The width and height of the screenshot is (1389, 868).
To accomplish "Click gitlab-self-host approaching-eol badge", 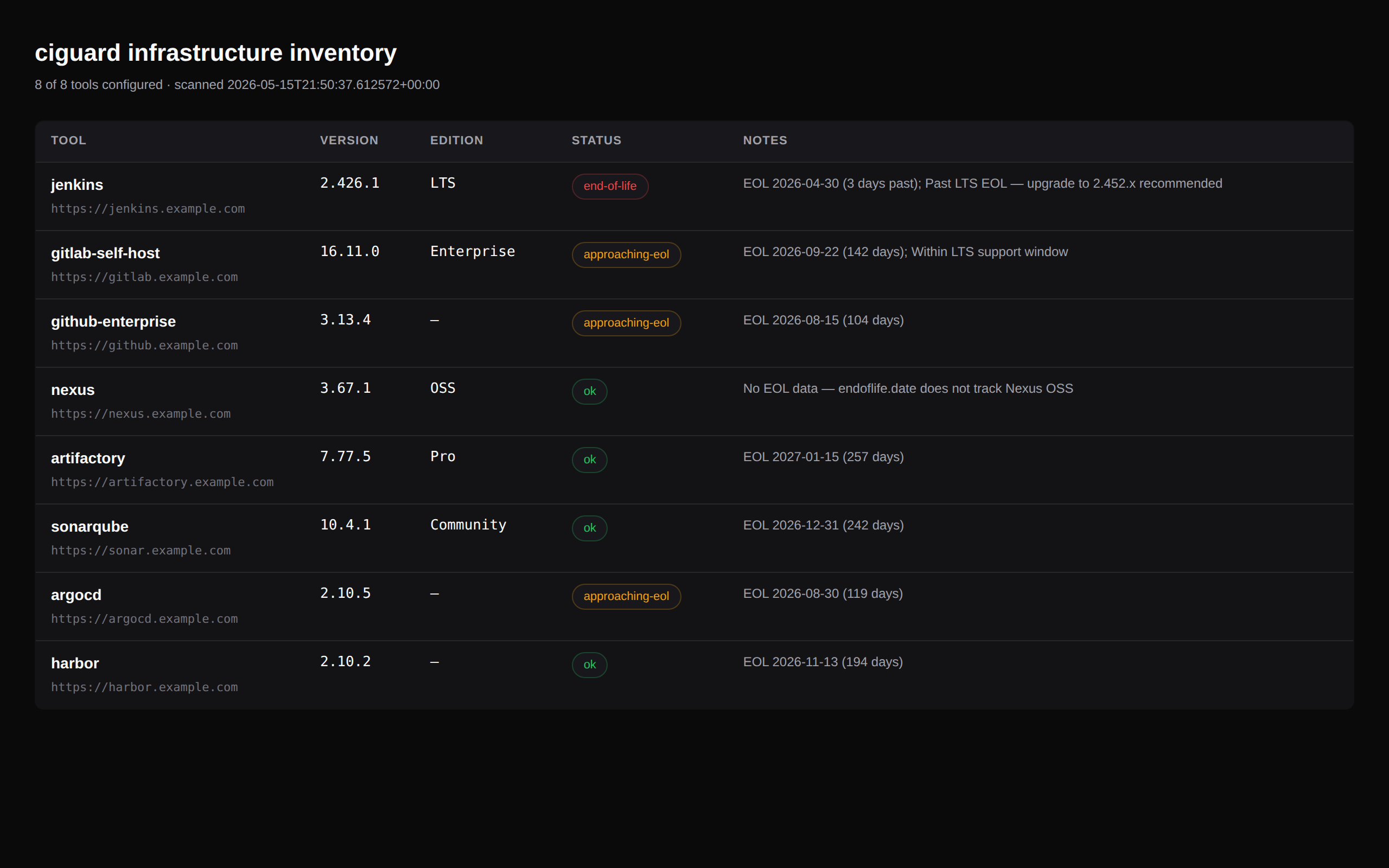I will coord(626,254).
